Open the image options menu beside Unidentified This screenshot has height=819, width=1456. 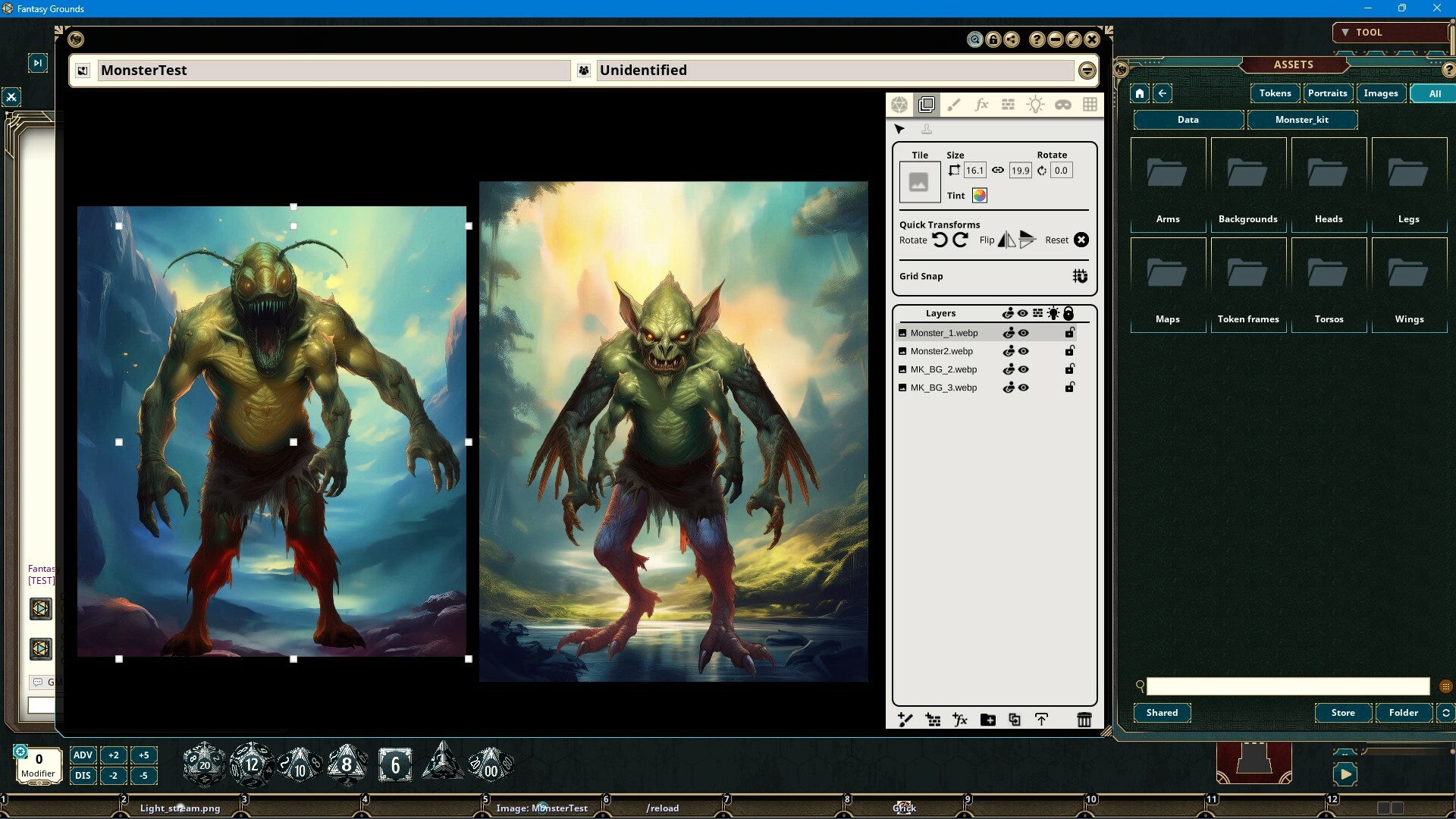point(1087,70)
